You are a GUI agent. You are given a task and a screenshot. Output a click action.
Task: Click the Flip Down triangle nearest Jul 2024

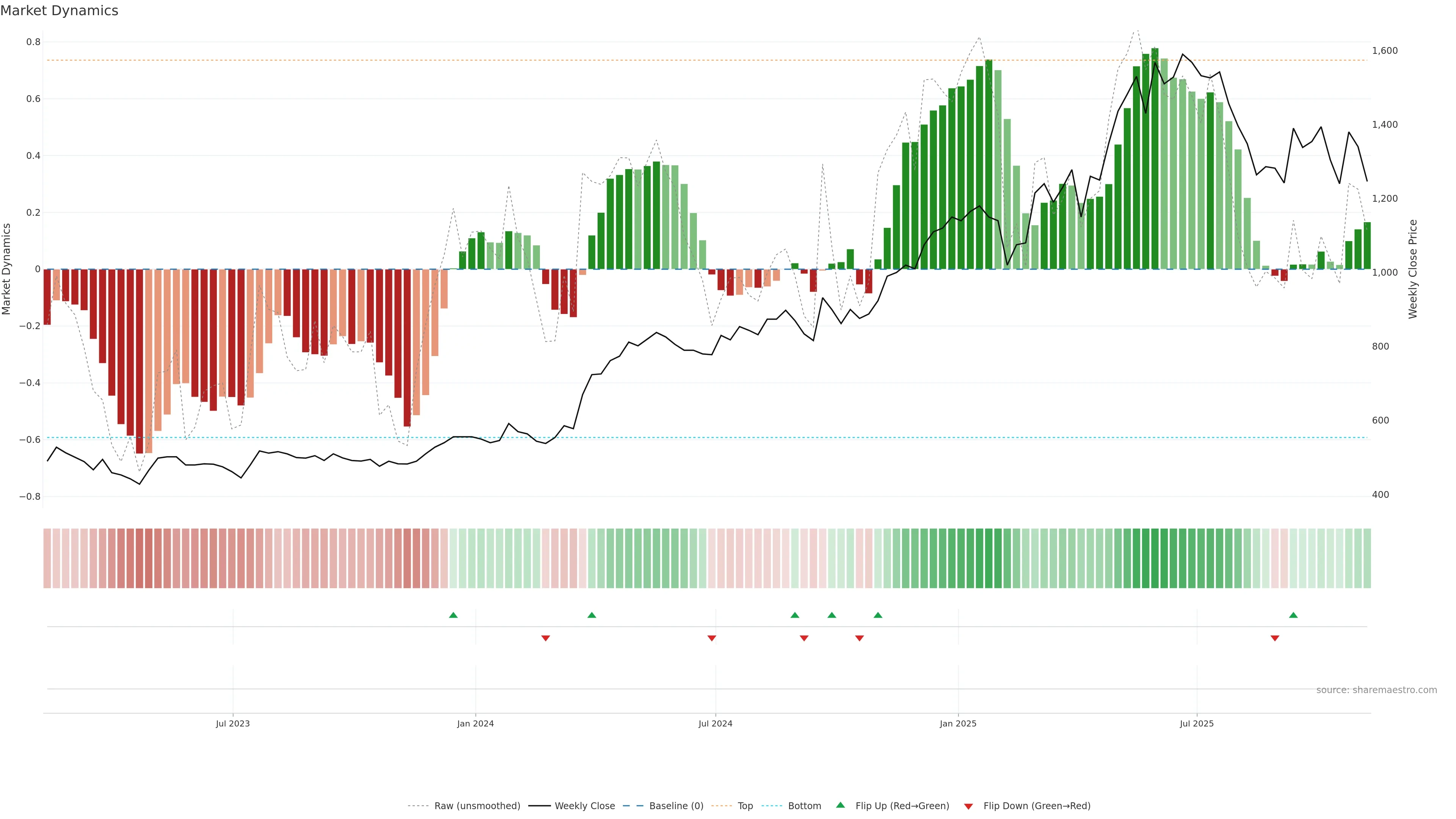click(712, 638)
